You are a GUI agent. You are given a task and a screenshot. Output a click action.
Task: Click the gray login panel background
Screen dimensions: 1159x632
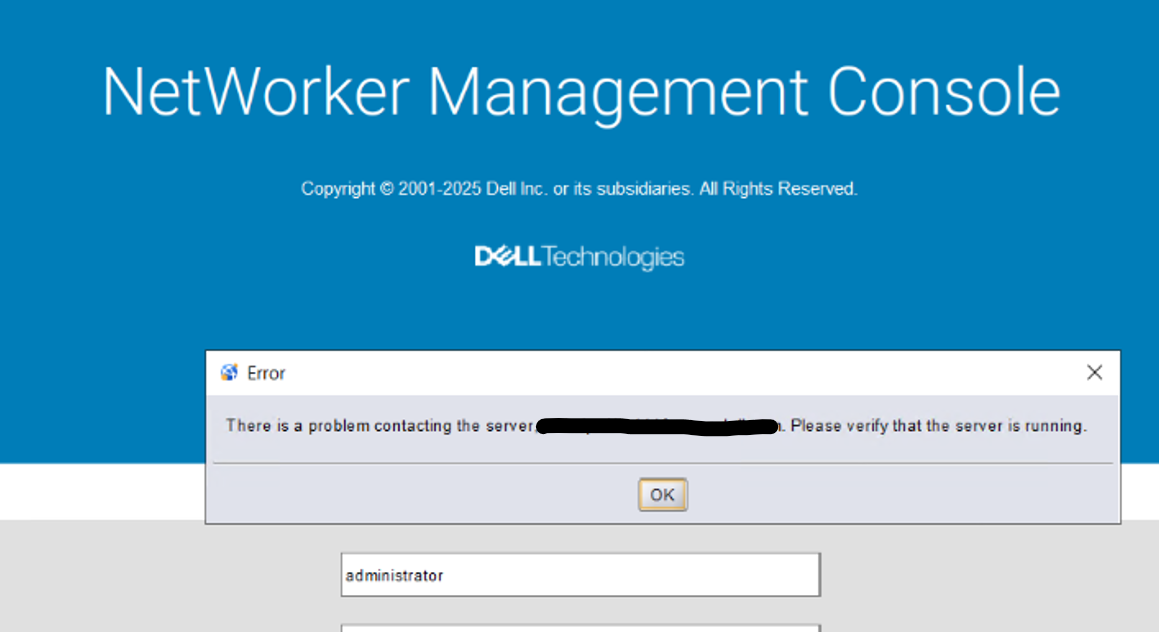[x=150, y=580]
